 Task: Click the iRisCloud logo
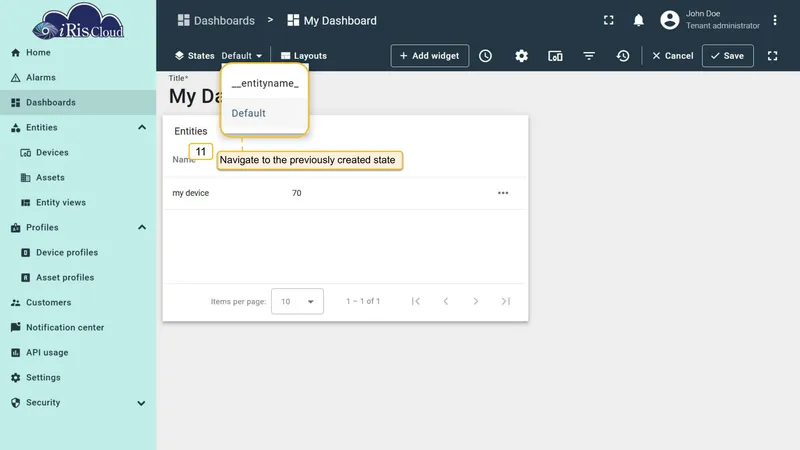pos(78,21)
